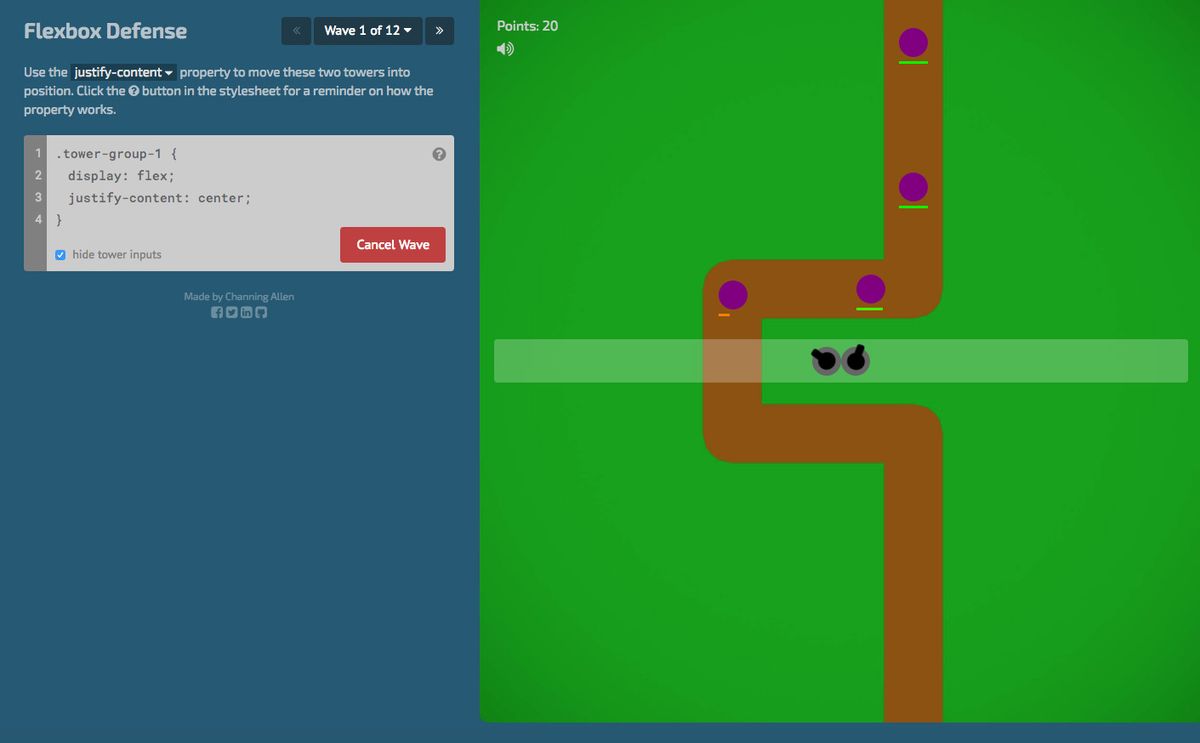Select the right bullet tower on the grass row
Screen dimensions: 1200x743
[854, 361]
